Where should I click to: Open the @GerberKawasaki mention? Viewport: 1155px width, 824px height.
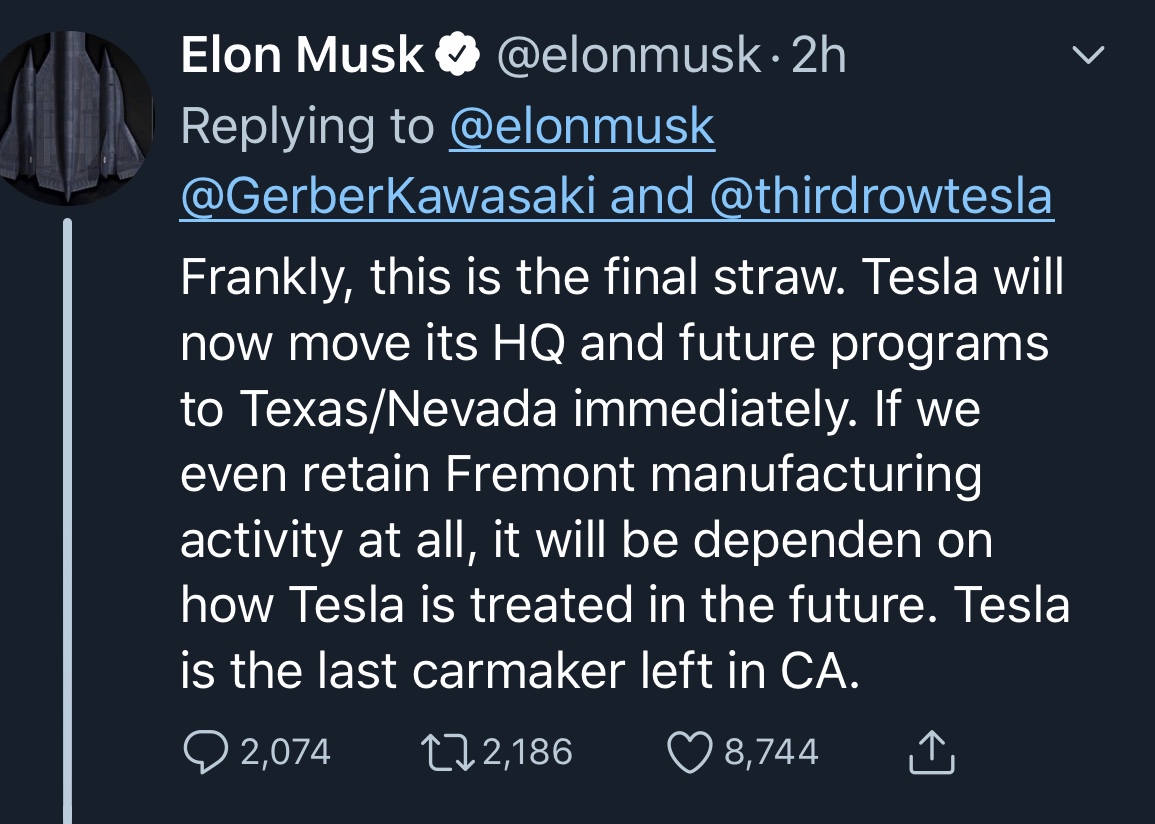(387, 196)
